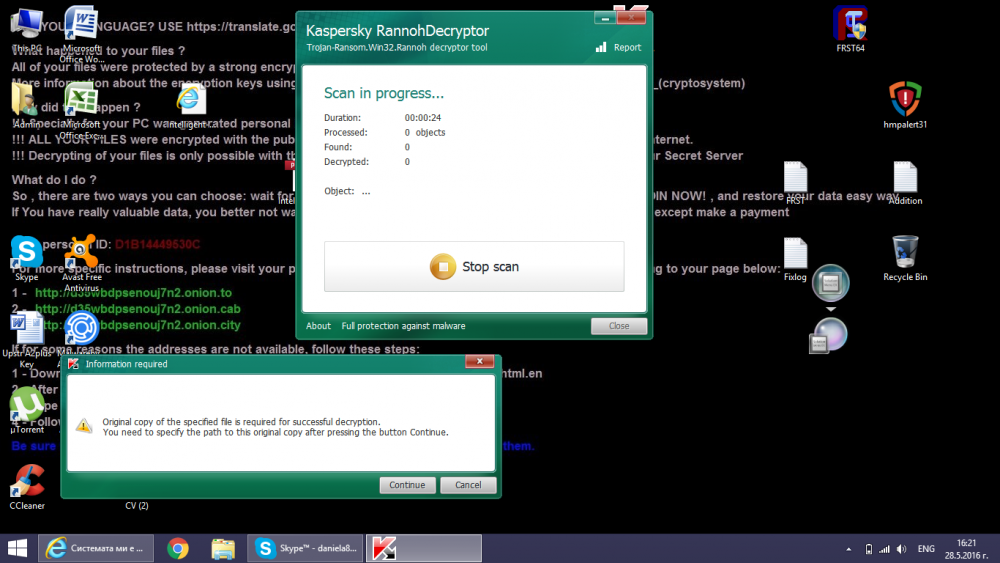This screenshot has width=1000, height=563.
Task: Open the FRST text file on desktop
Action: tap(795, 182)
